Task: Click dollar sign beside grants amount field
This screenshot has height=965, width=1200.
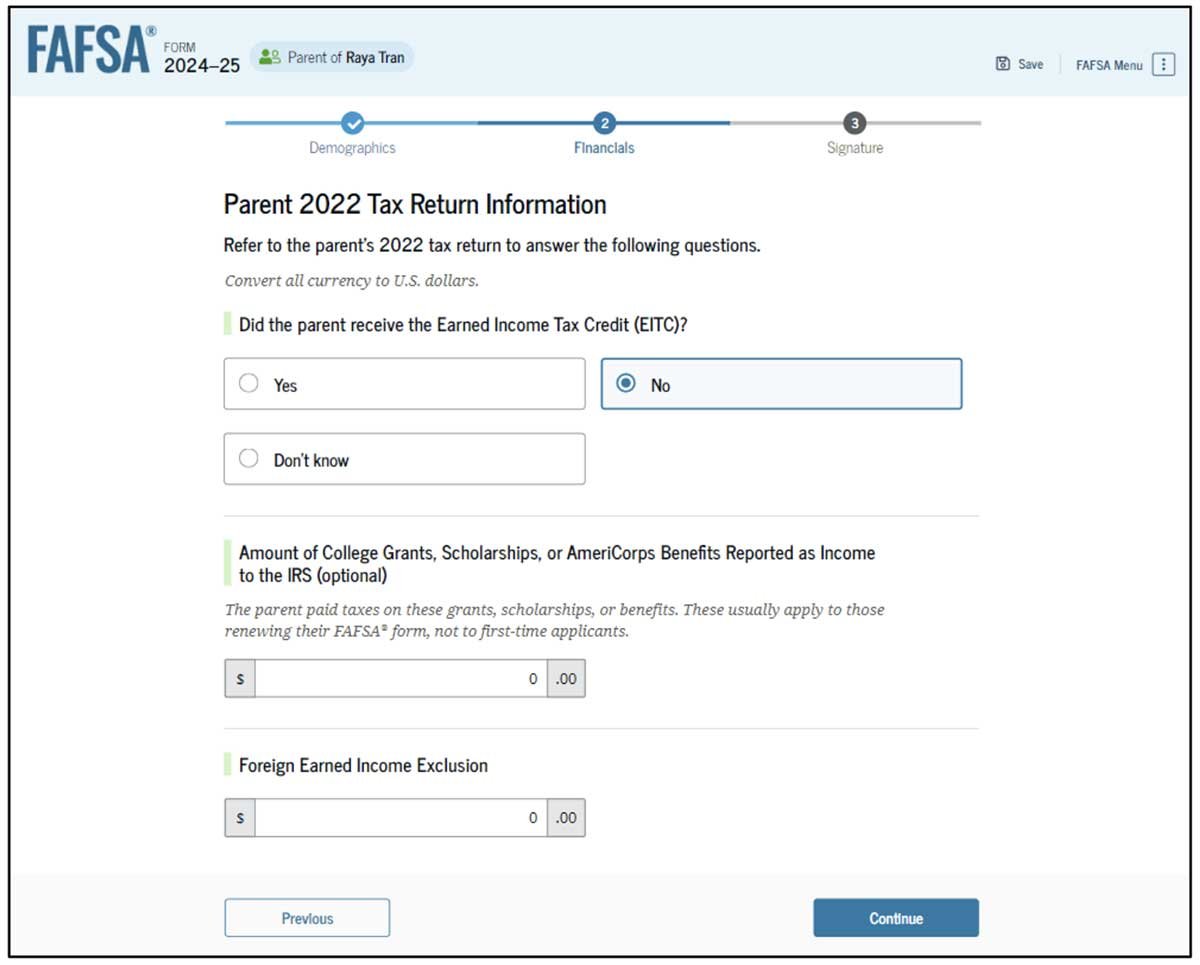Action: (x=240, y=679)
